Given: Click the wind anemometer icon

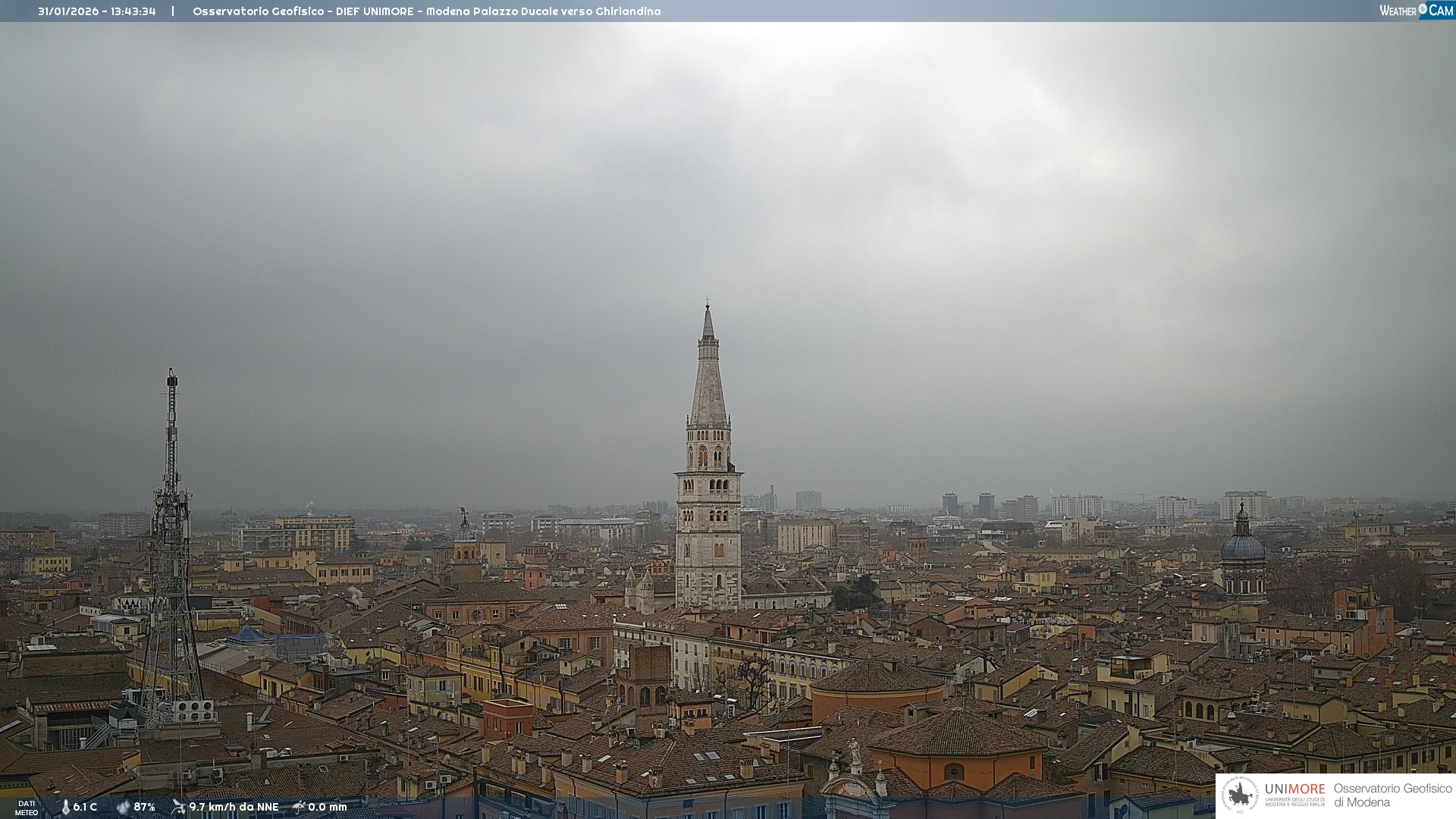Looking at the screenshot, I should [178, 807].
